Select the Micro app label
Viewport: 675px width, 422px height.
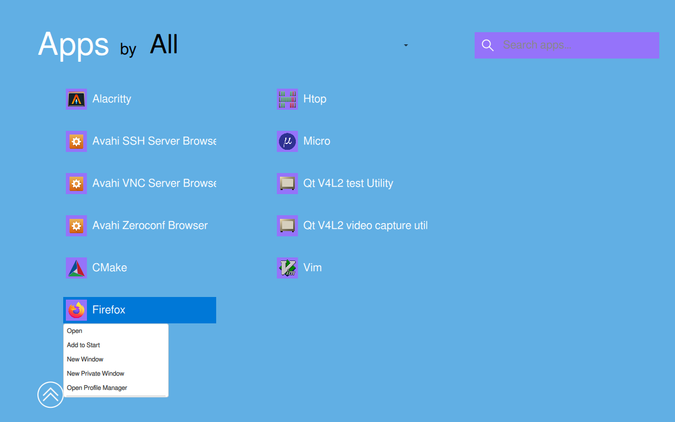[x=316, y=141]
